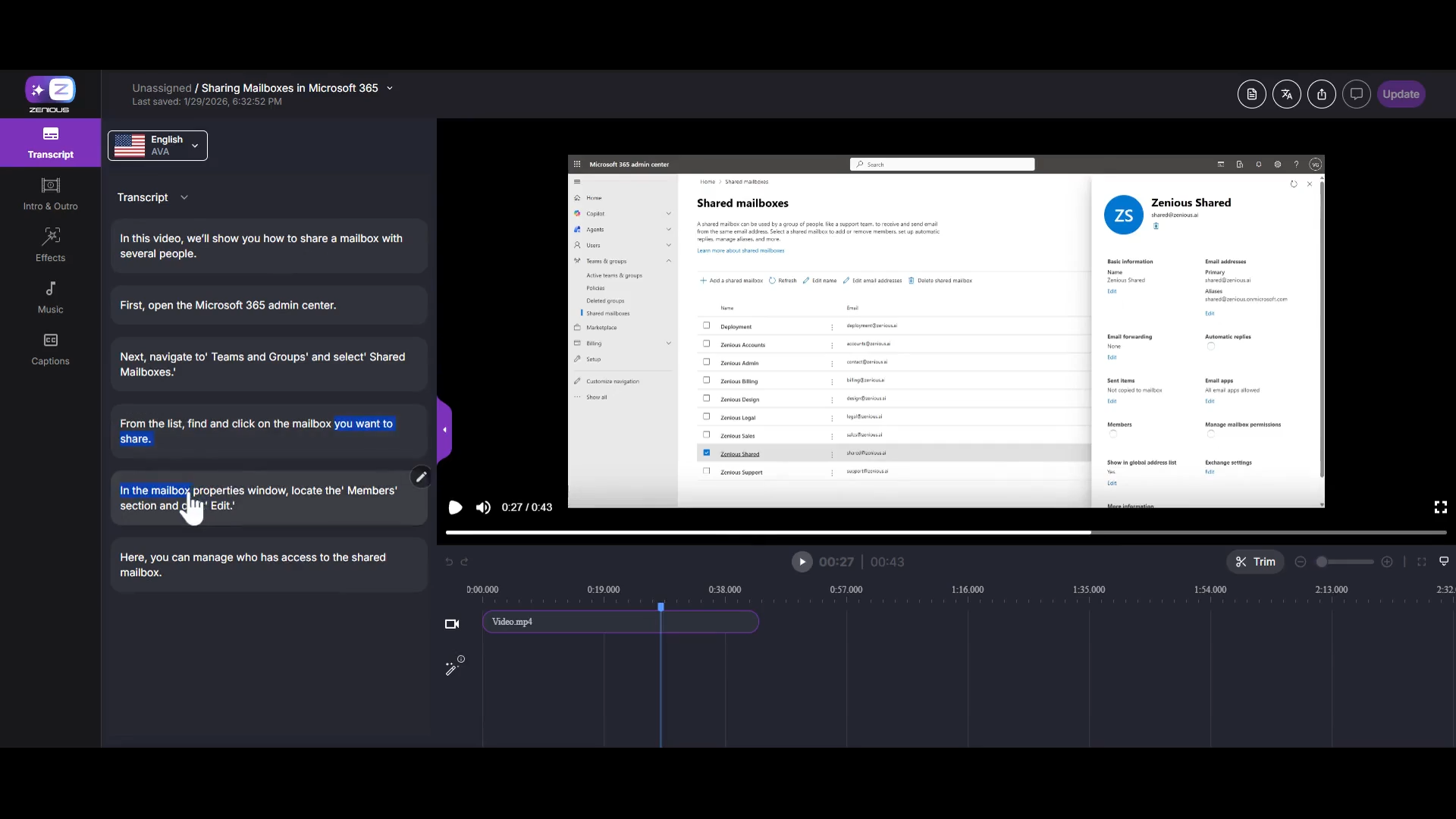Collapse the transcript panel with purple handle

point(444,430)
